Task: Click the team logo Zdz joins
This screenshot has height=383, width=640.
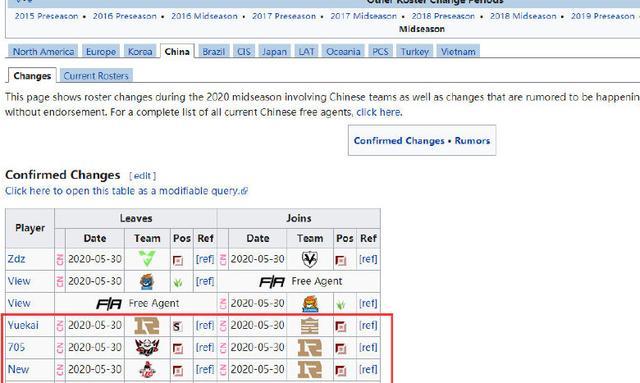Action: 310,259
